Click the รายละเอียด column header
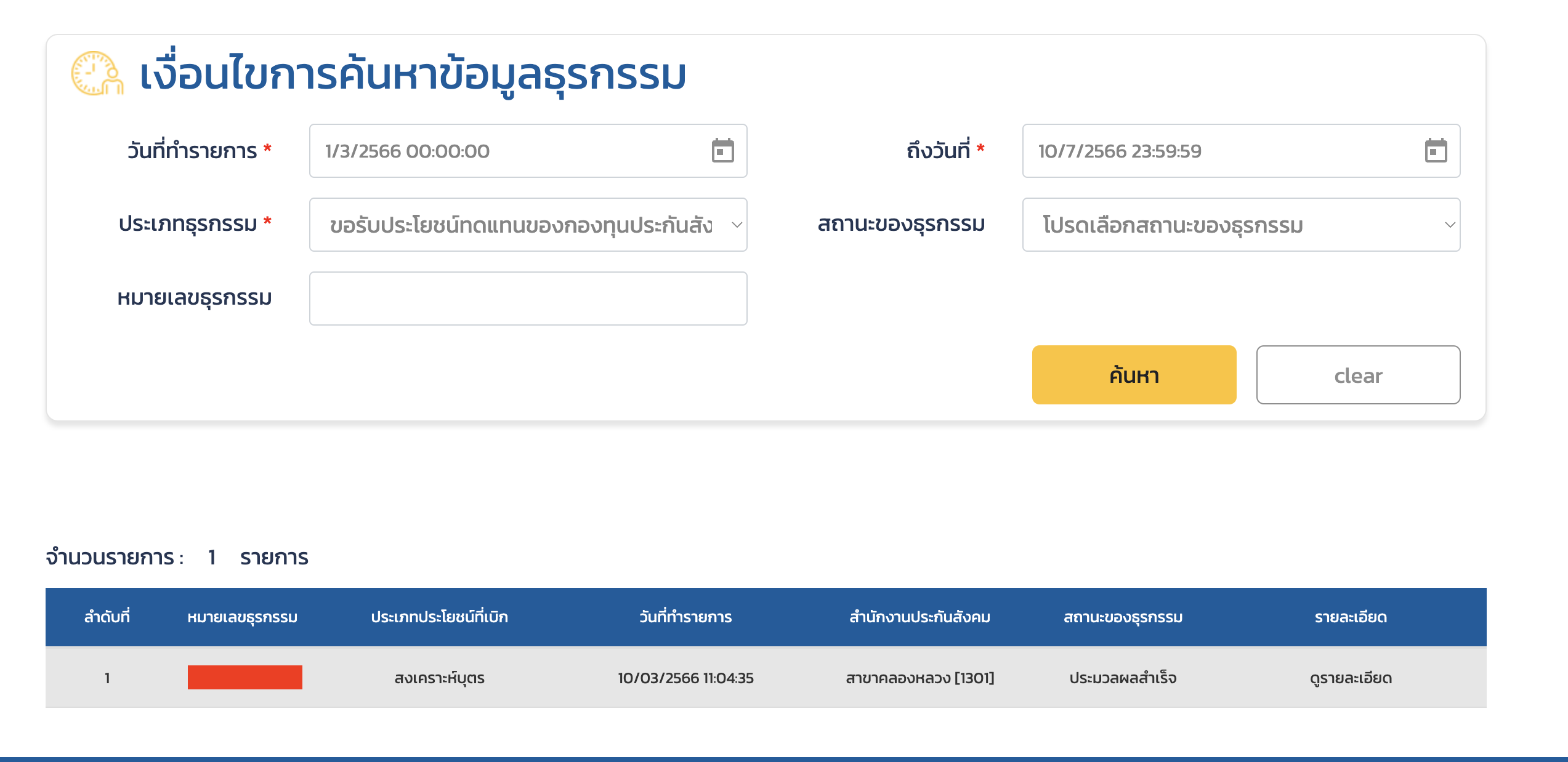 [x=1351, y=617]
